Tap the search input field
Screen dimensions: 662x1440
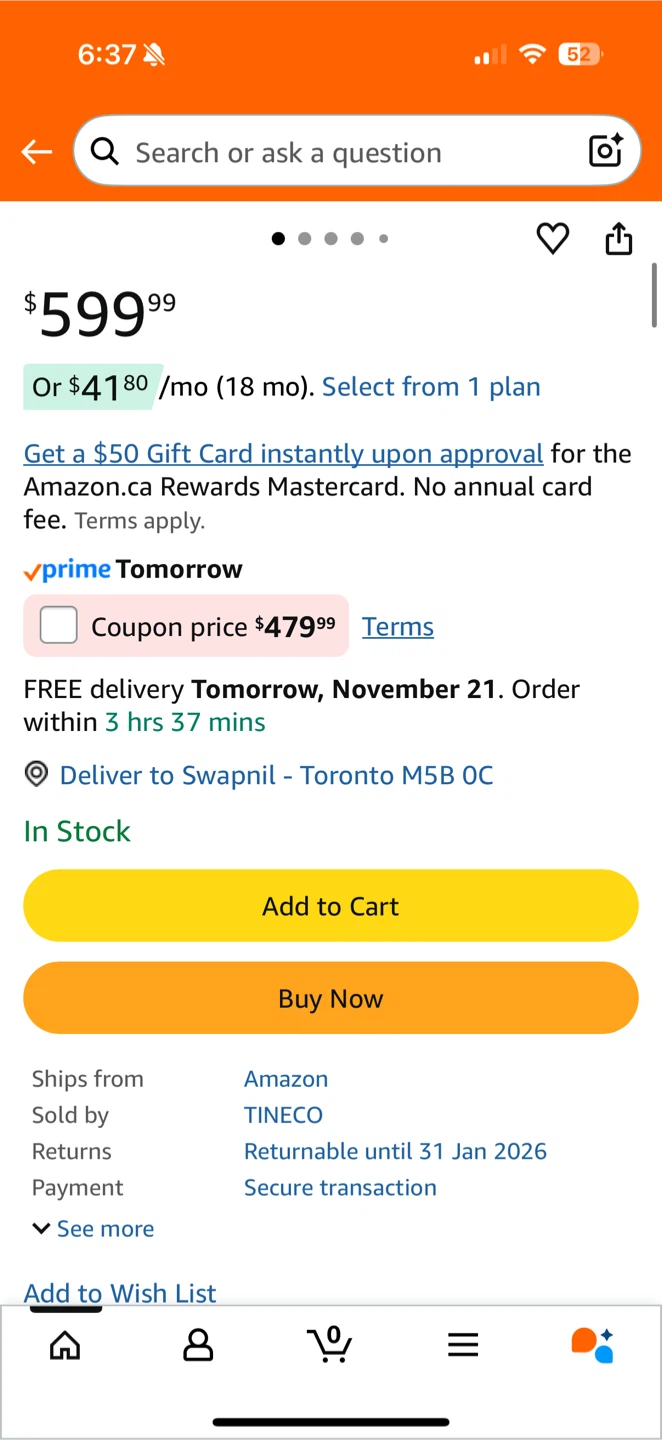point(340,152)
